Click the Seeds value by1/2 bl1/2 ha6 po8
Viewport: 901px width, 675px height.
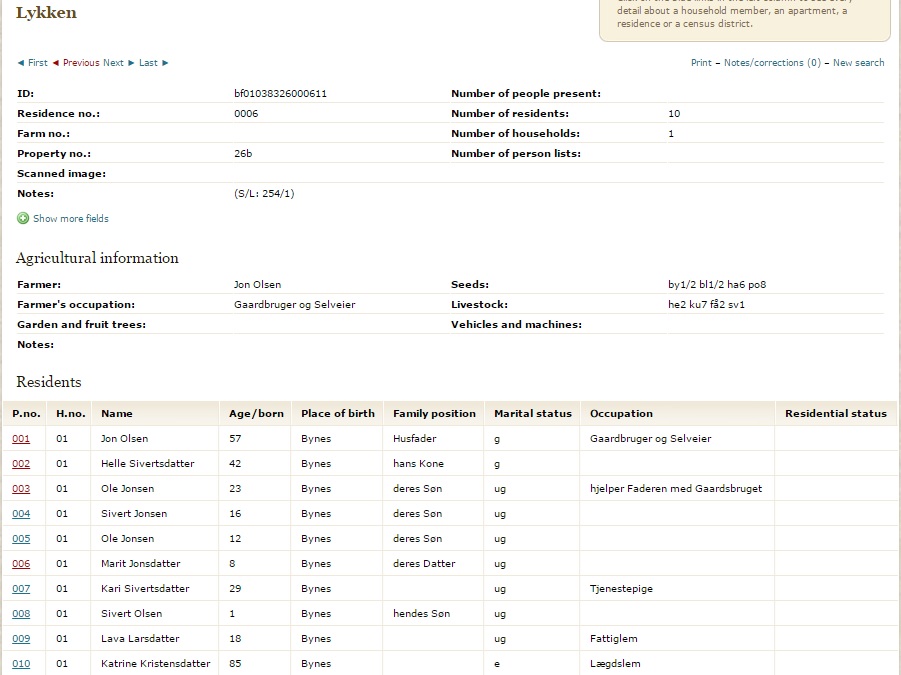tap(717, 284)
